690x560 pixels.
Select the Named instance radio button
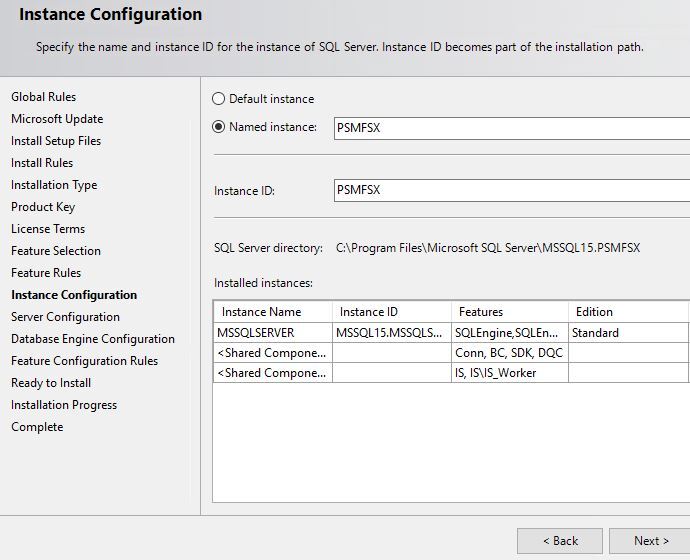click(219, 127)
